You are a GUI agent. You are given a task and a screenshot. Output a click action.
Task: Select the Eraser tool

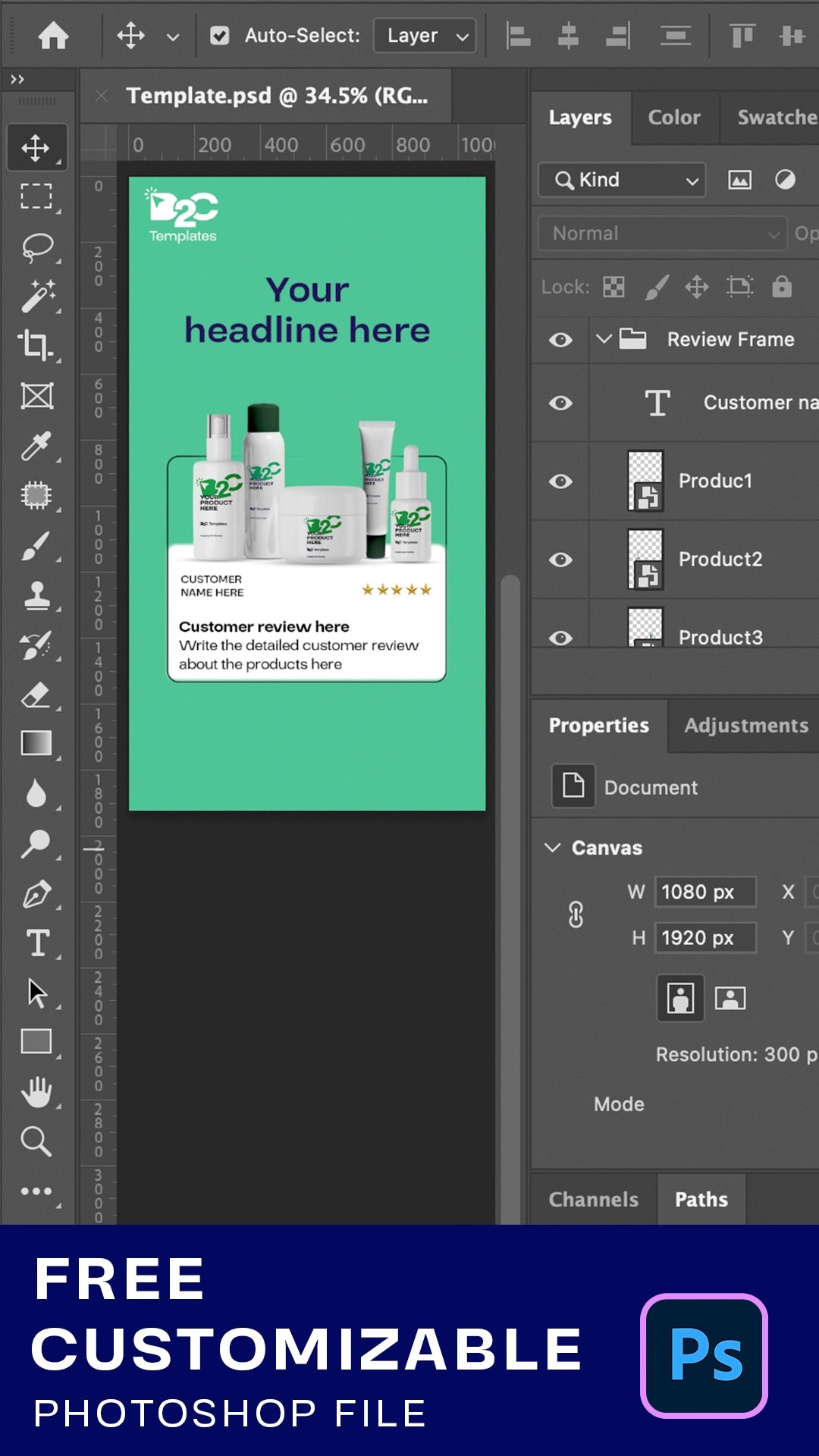click(36, 695)
